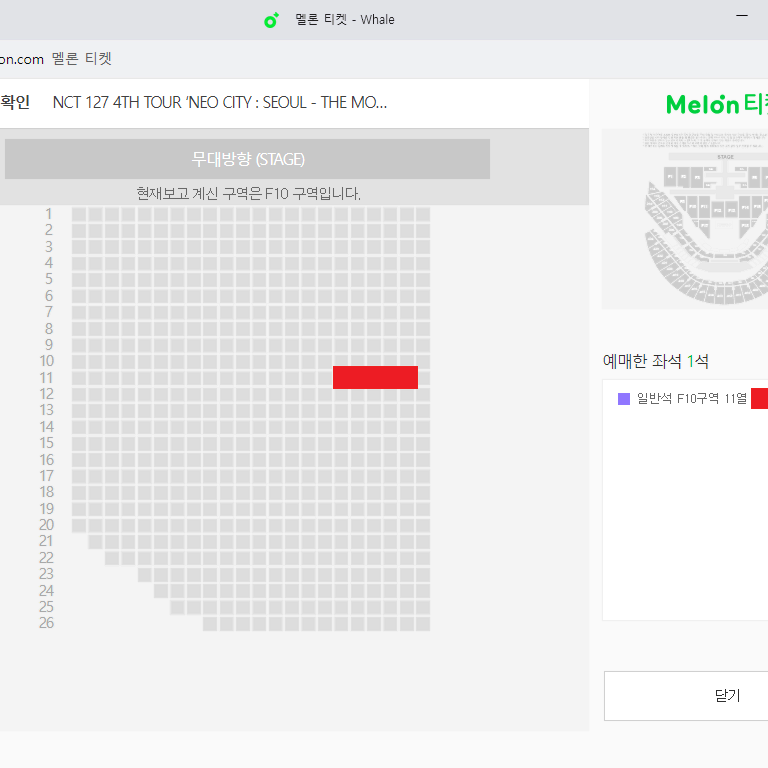Click the Melon ticket green logo
768x768 pixels.
coord(717,104)
